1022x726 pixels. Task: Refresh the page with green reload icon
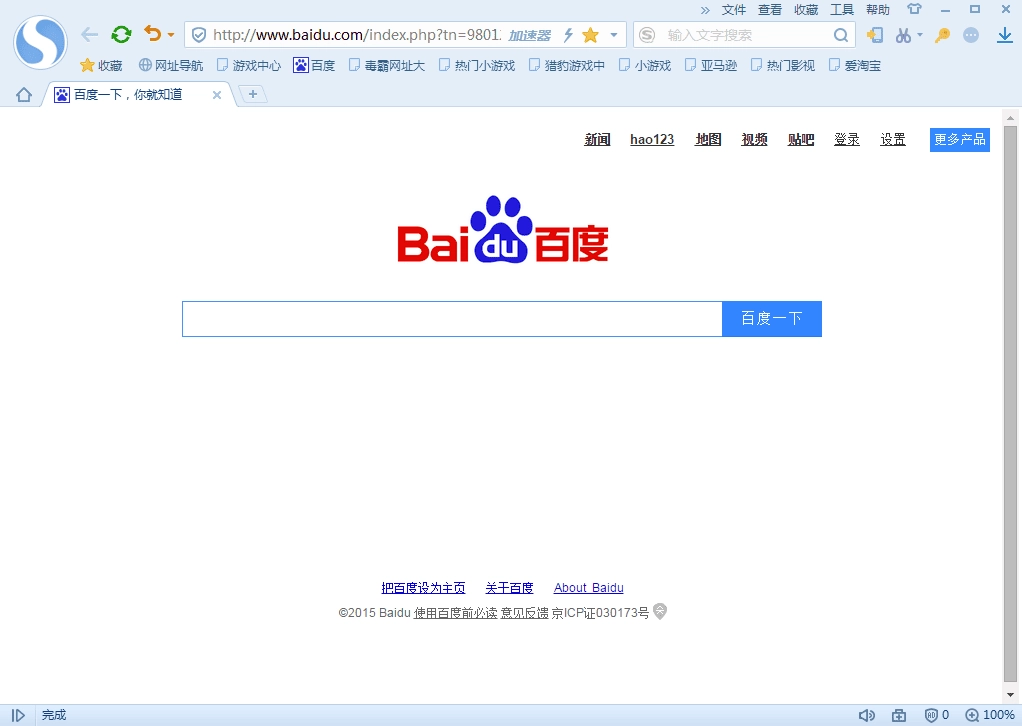click(x=121, y=35)
